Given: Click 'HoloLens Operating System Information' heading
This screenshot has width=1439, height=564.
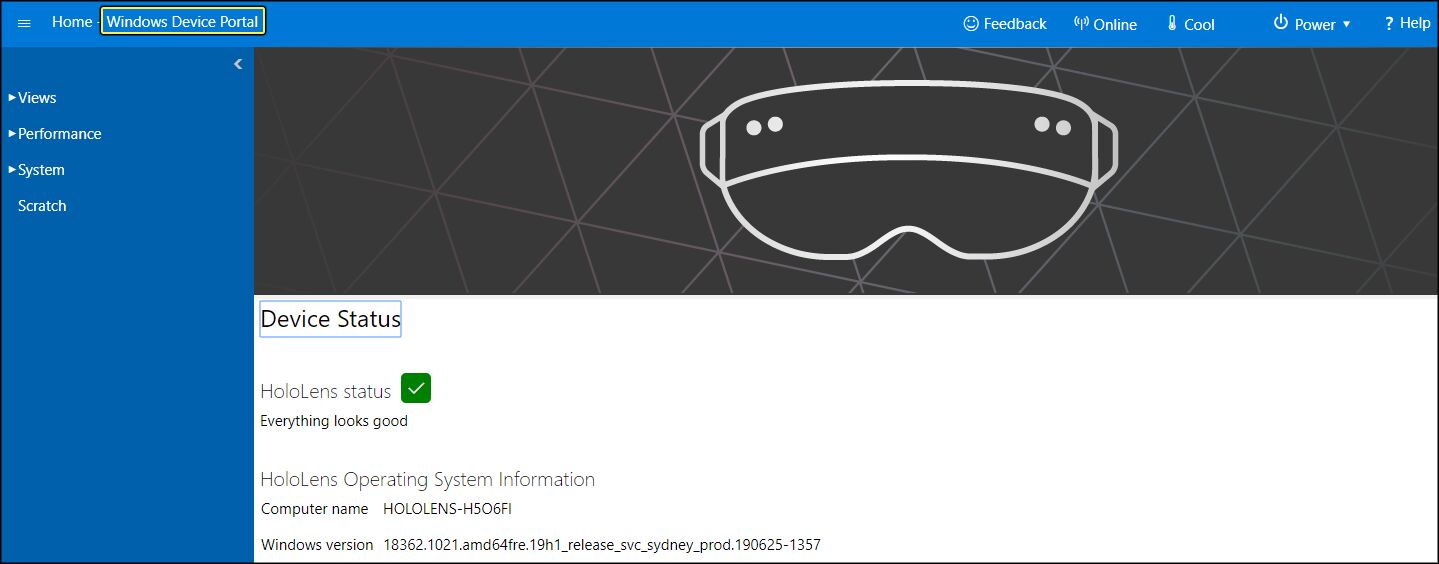Looking at the screenshot, I should pyautogui.click(x=427, y=480).
